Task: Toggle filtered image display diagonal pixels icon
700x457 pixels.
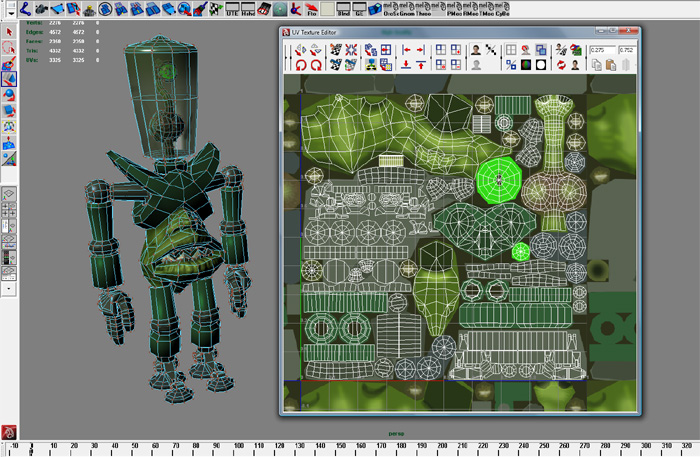Action: click(491, 50)
